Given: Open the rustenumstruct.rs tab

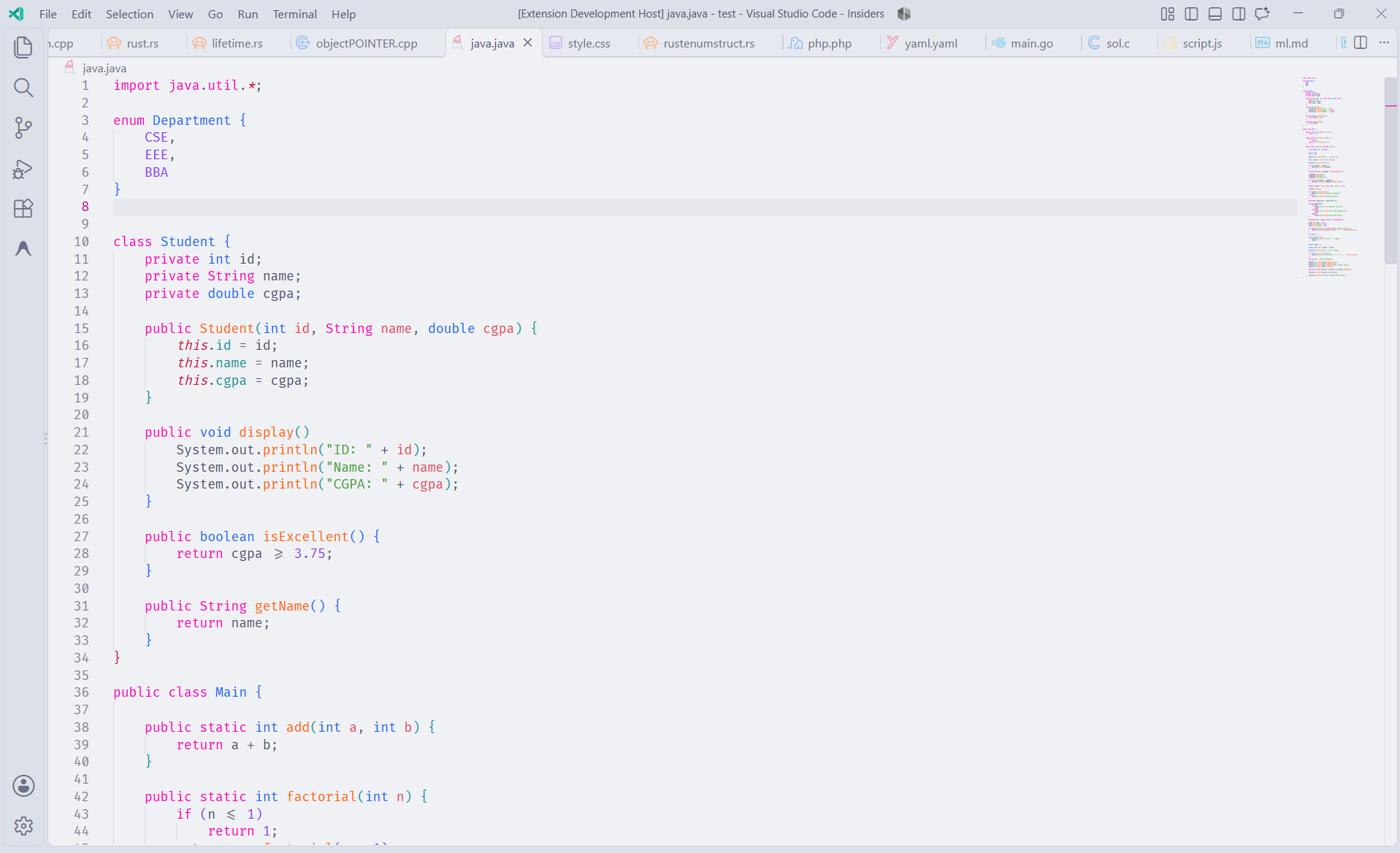Looking at the screenshot, I should (x=708, y=43).
